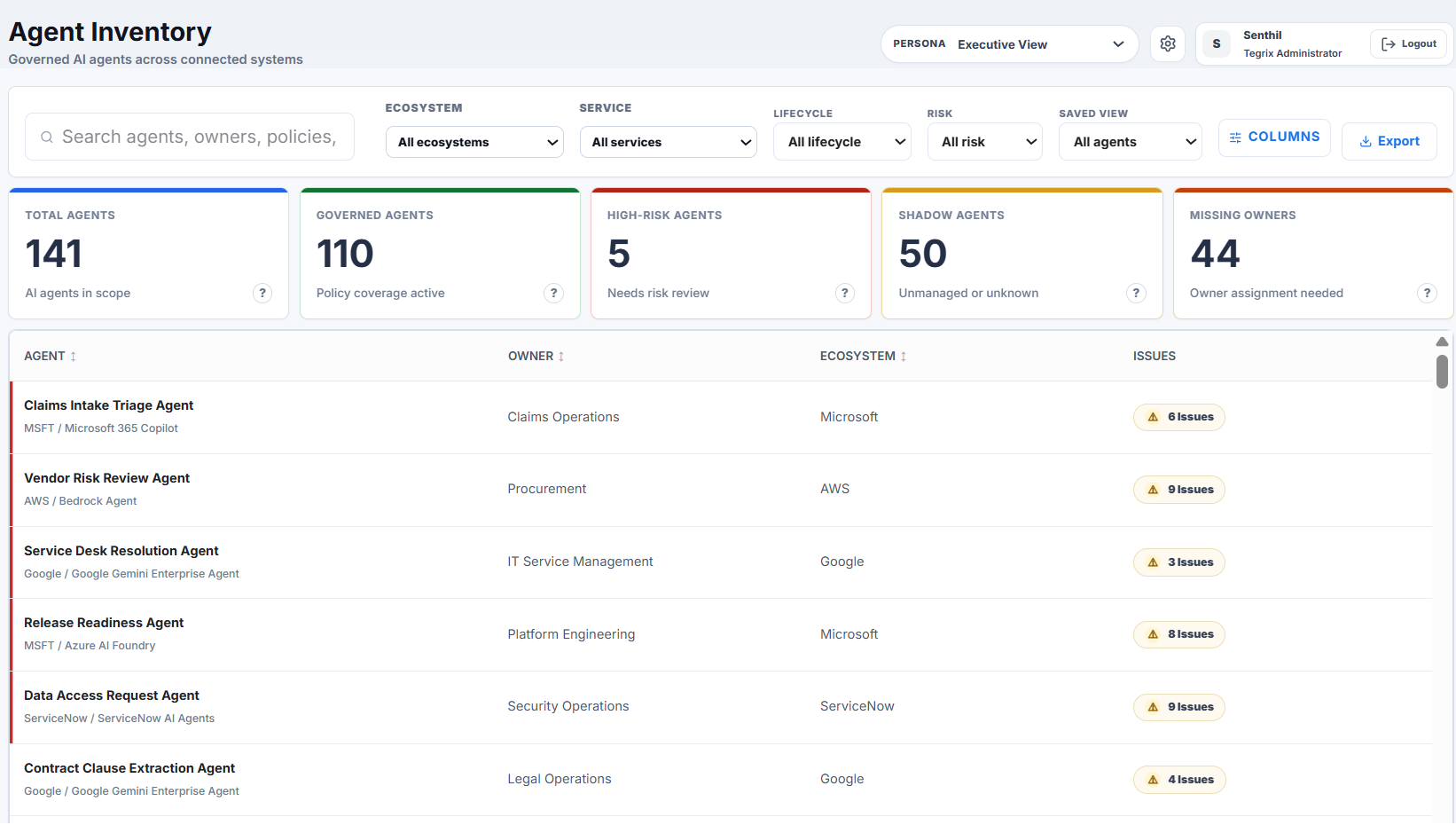Click owner Claims Operations
Screen dimensions: 1456x825
(x=563, y=417)
